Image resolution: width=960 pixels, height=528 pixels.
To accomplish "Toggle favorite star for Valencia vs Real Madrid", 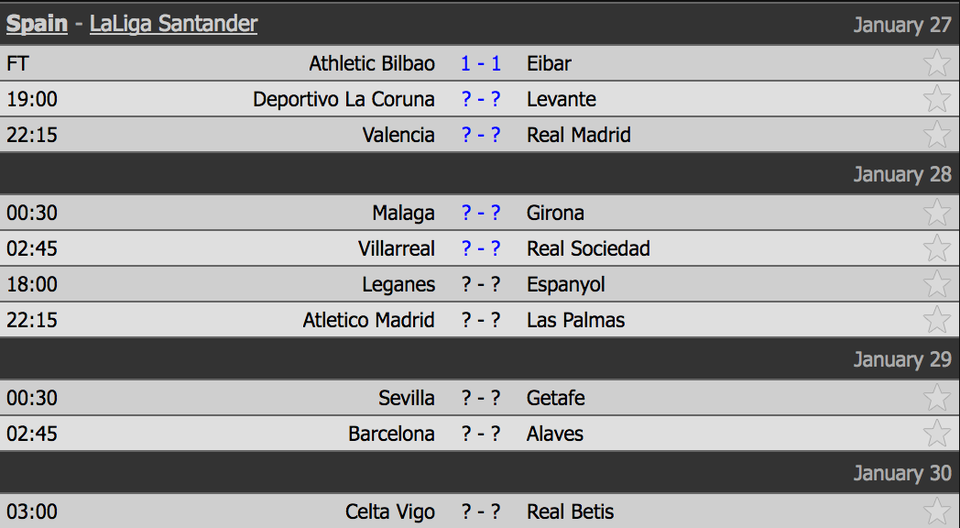I will coord(937,135).
